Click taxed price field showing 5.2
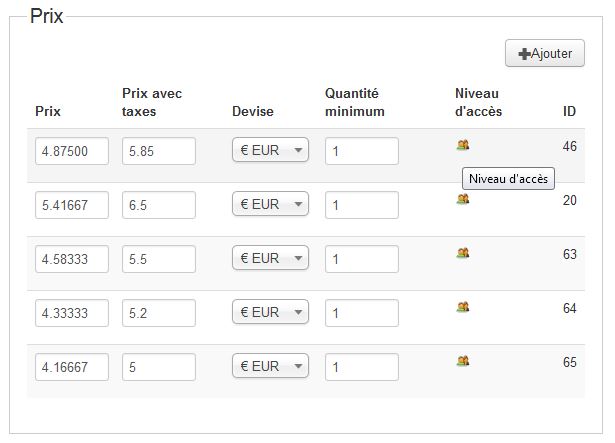The width and height of the screenshot is (615, 443). coord(159,314)
